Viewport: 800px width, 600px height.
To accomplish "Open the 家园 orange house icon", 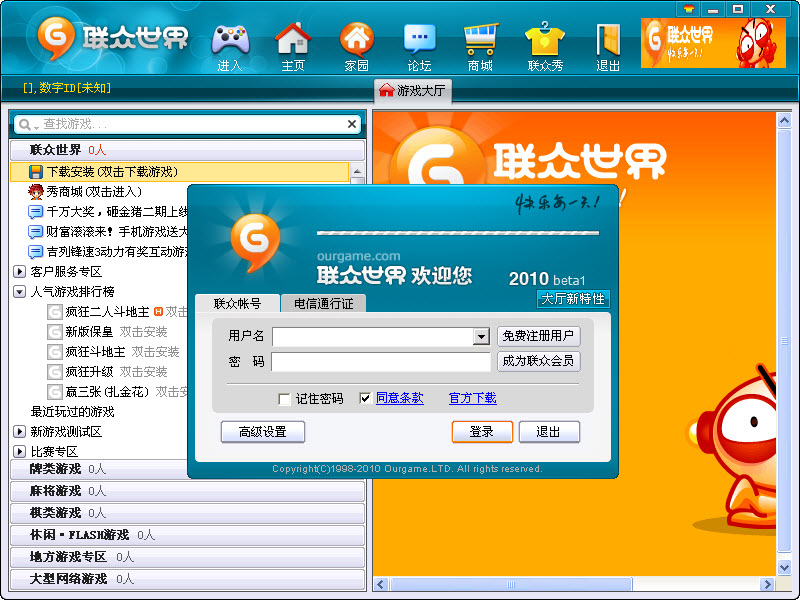I will pos(357,39).
